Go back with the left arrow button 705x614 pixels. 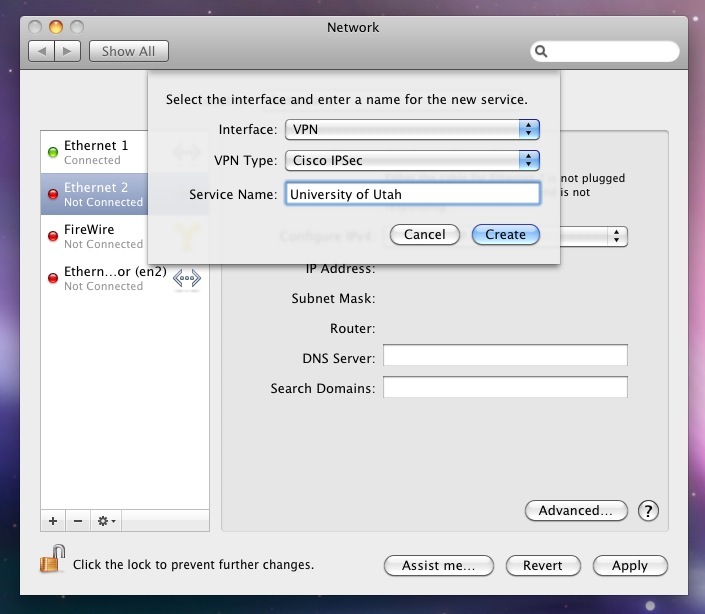pyautogui.click(x=41, y=51)
